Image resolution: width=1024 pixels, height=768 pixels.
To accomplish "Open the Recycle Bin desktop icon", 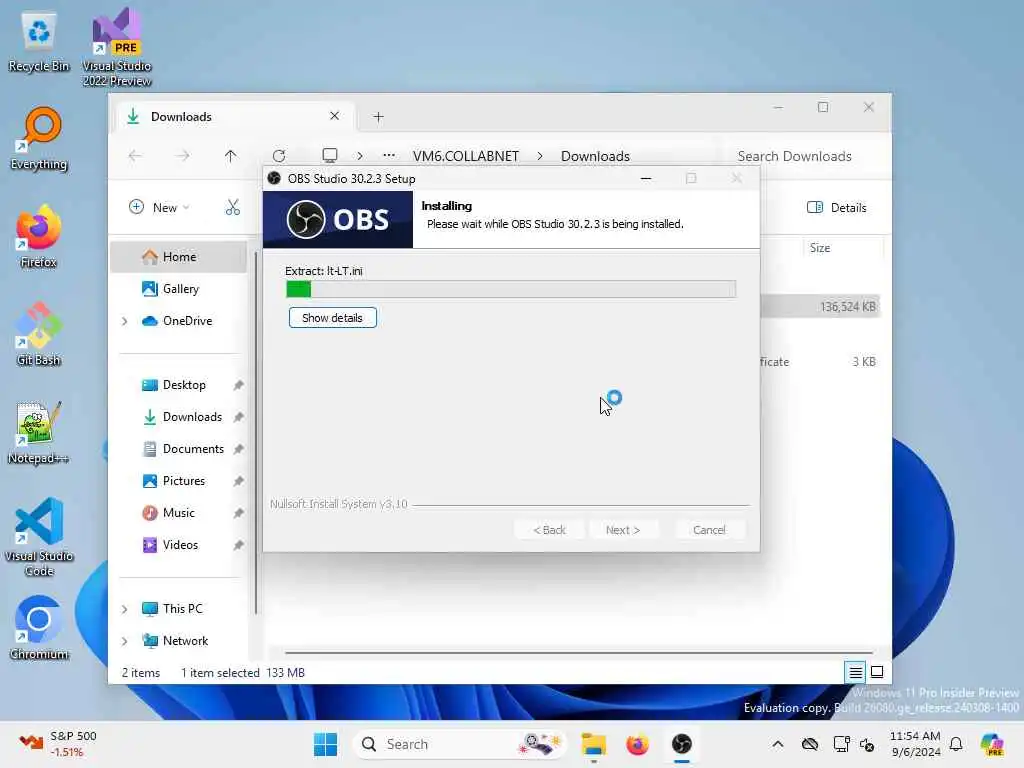I will tap(39, 42).
